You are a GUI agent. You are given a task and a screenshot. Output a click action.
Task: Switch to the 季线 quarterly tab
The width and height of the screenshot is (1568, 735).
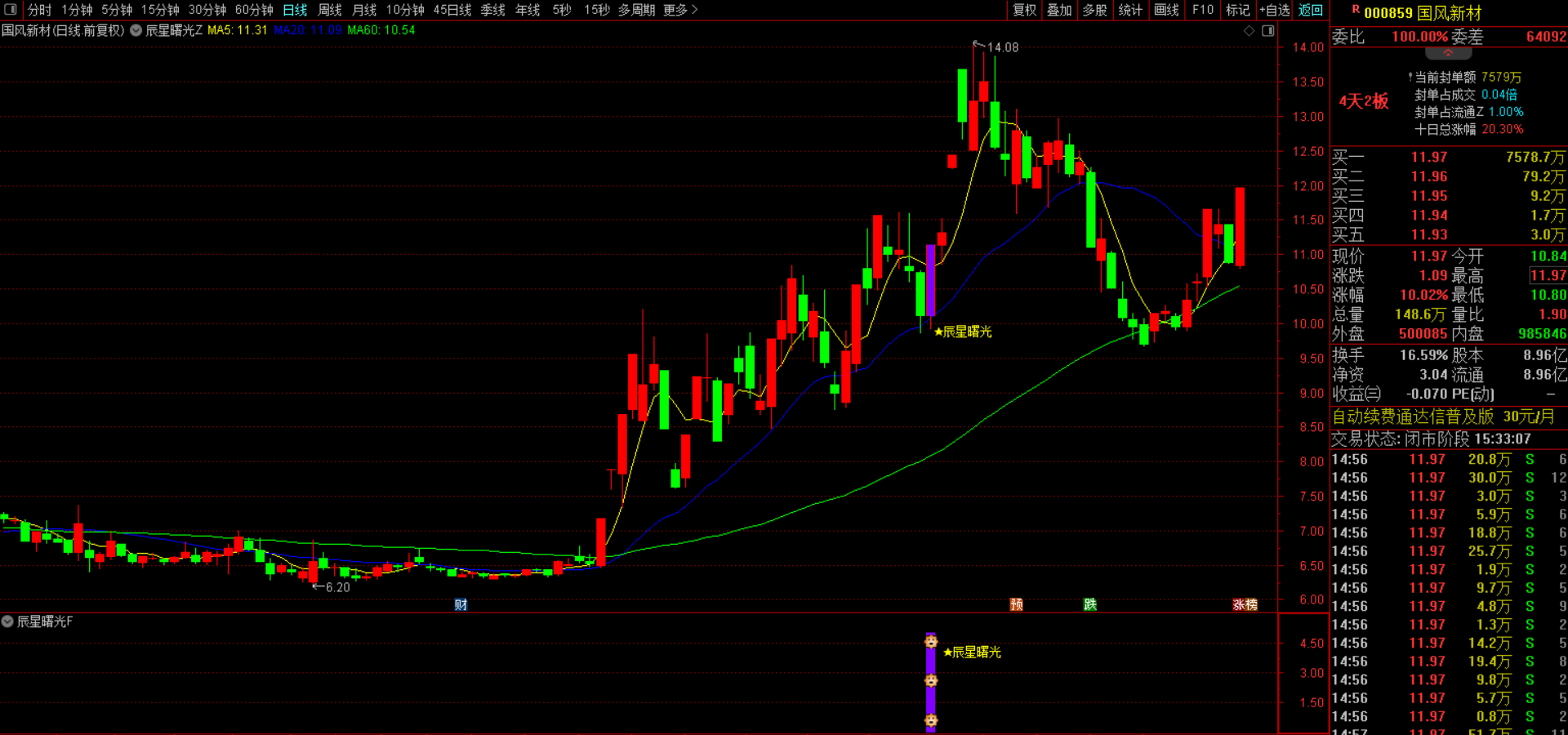pos(492,10)
